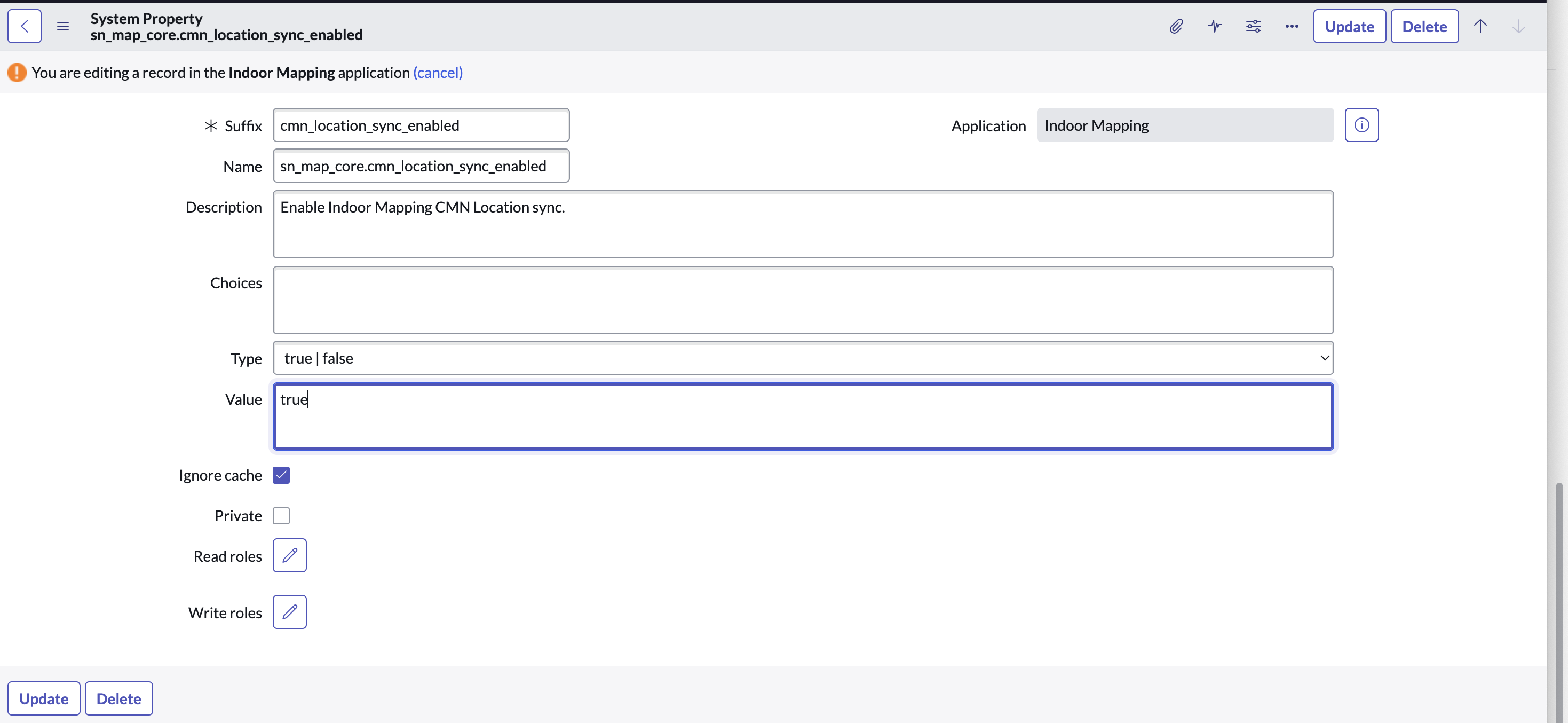Click into the Description text area
The image size is (1568, 723).
pos(803,224)
